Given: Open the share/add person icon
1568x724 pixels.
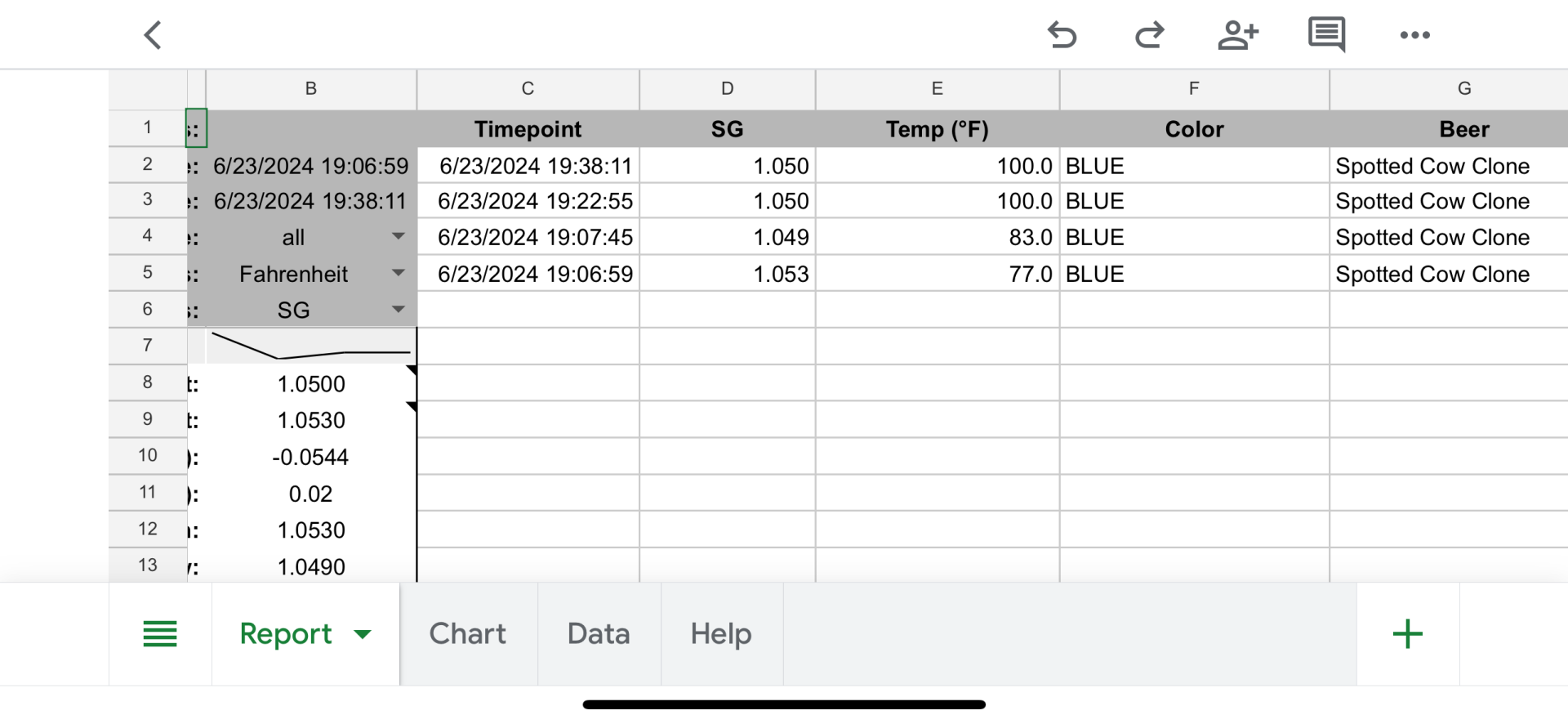Looking at the screenshot, I should coord(1237,35).
